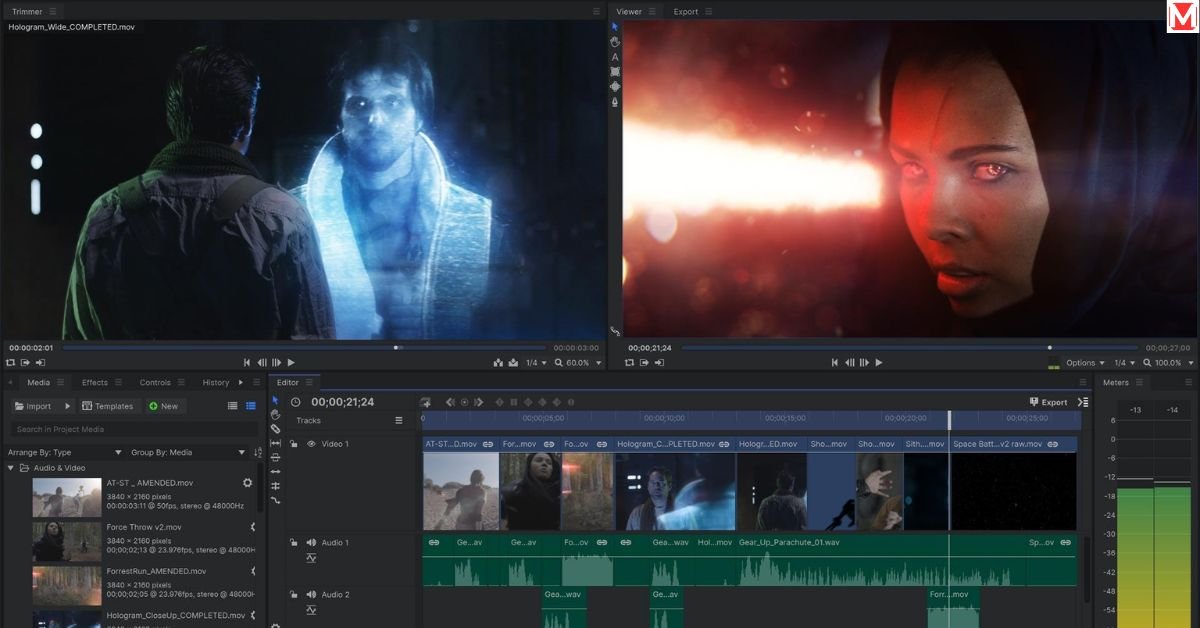Switch to the Controls tab
Screen dimensions: 1200x628
155,382
